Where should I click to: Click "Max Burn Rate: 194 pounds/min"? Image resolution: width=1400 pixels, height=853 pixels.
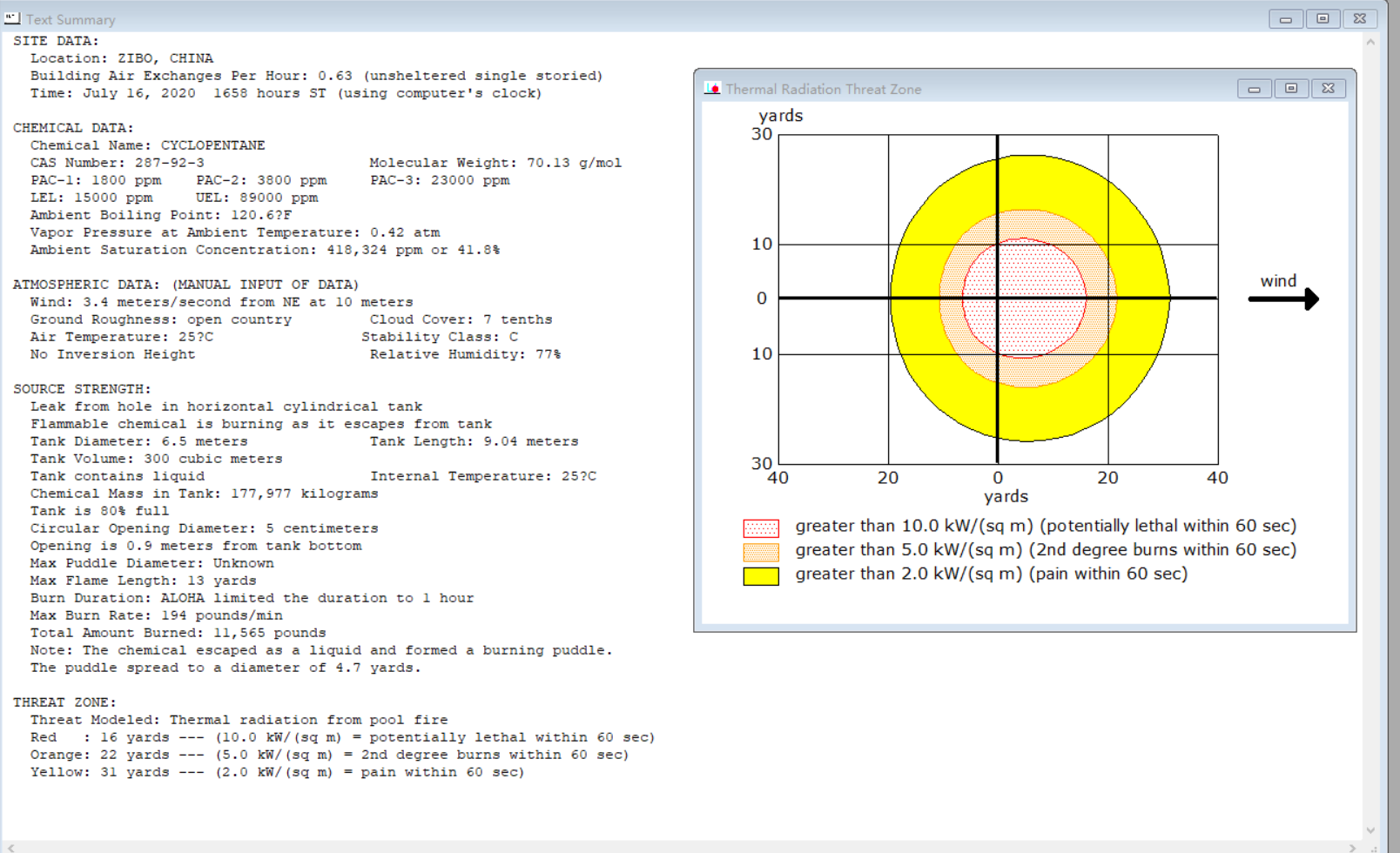point(157,615)
